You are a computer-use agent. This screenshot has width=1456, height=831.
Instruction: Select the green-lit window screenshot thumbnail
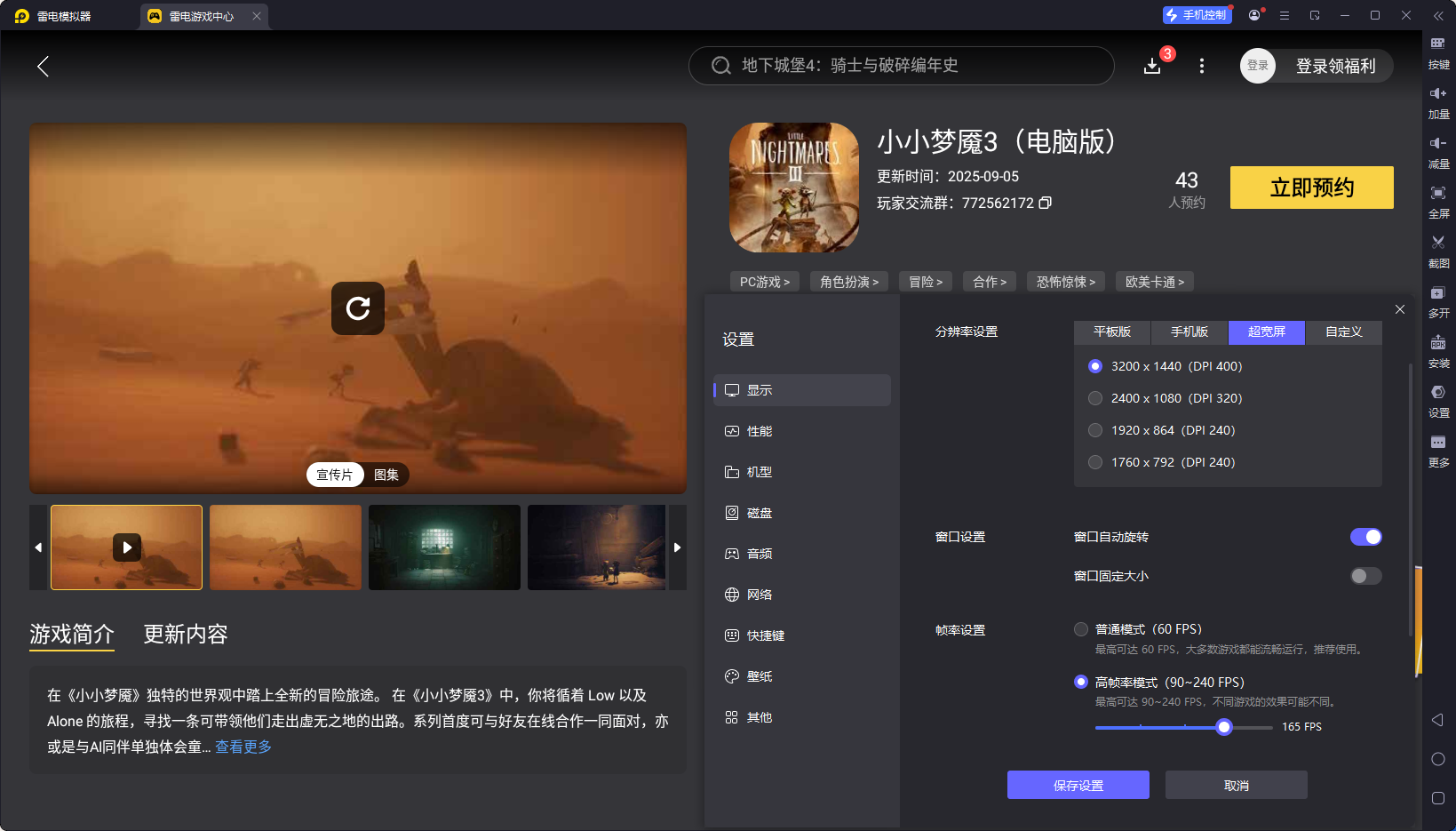(444, 547)
